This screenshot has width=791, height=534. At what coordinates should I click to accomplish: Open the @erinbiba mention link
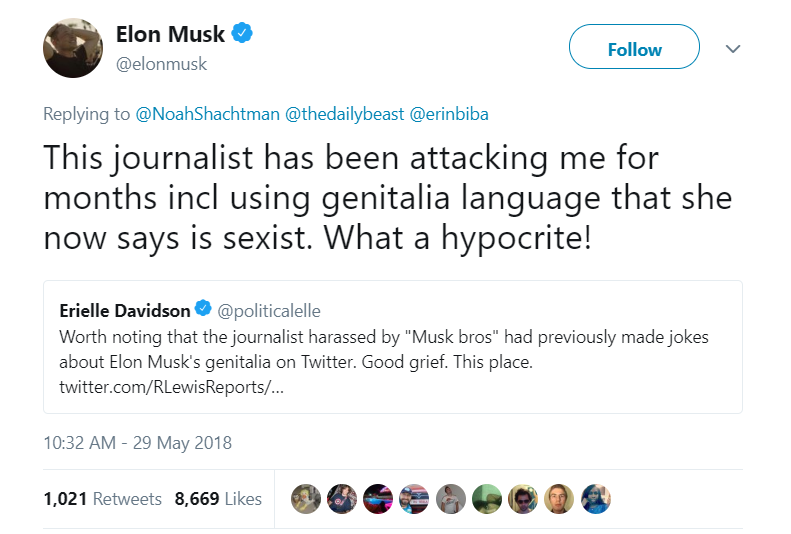[449, 114]
